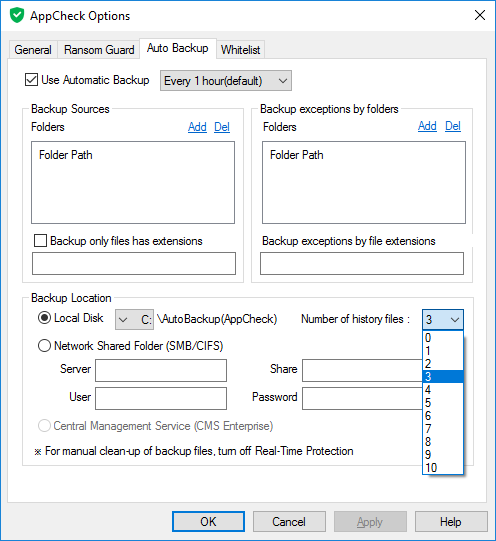Click the OK button

click(x=208, y=521)
